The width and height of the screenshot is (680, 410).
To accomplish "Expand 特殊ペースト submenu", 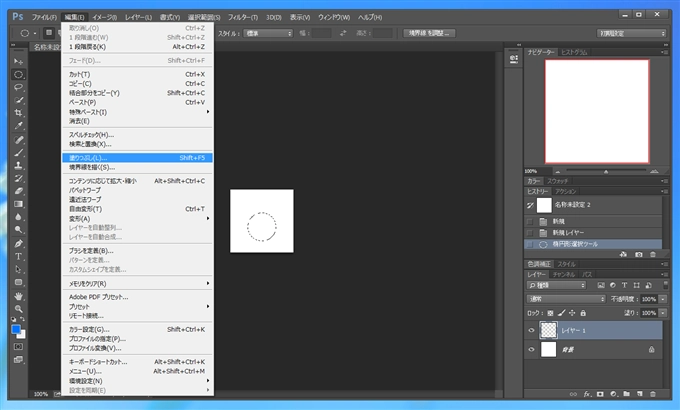I will (x=137, y=112).
